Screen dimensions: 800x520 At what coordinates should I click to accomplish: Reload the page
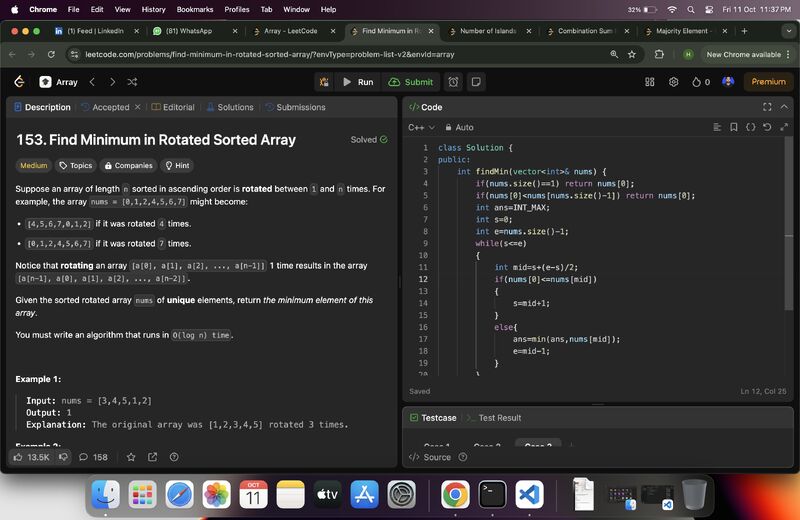click(x=51, y=54)
